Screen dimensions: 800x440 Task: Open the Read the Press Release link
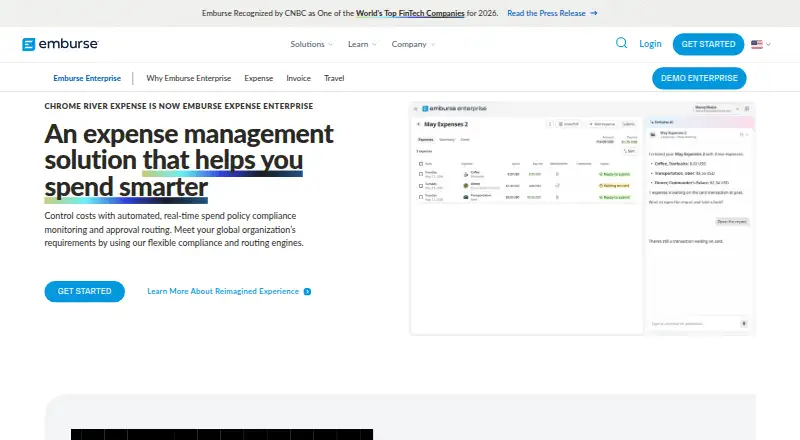tap(552, 13)
